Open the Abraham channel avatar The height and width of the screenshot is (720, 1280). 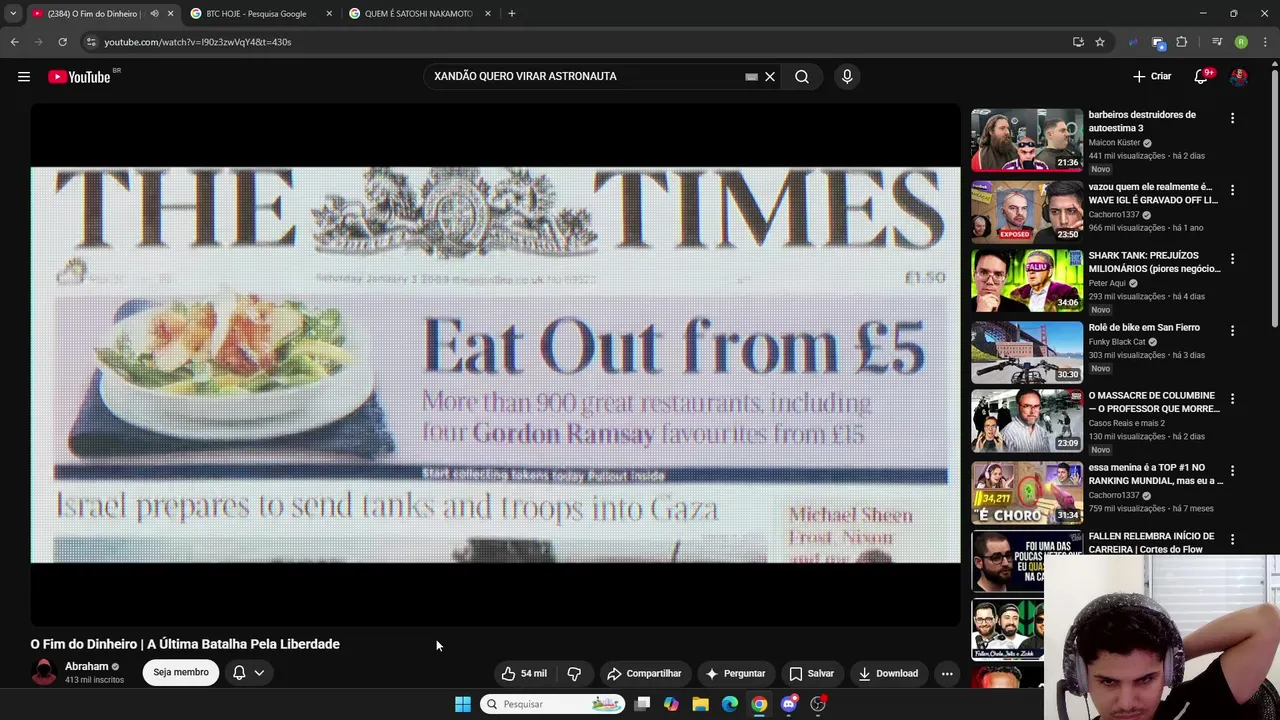pyautogui.click(x=44, y=672)
